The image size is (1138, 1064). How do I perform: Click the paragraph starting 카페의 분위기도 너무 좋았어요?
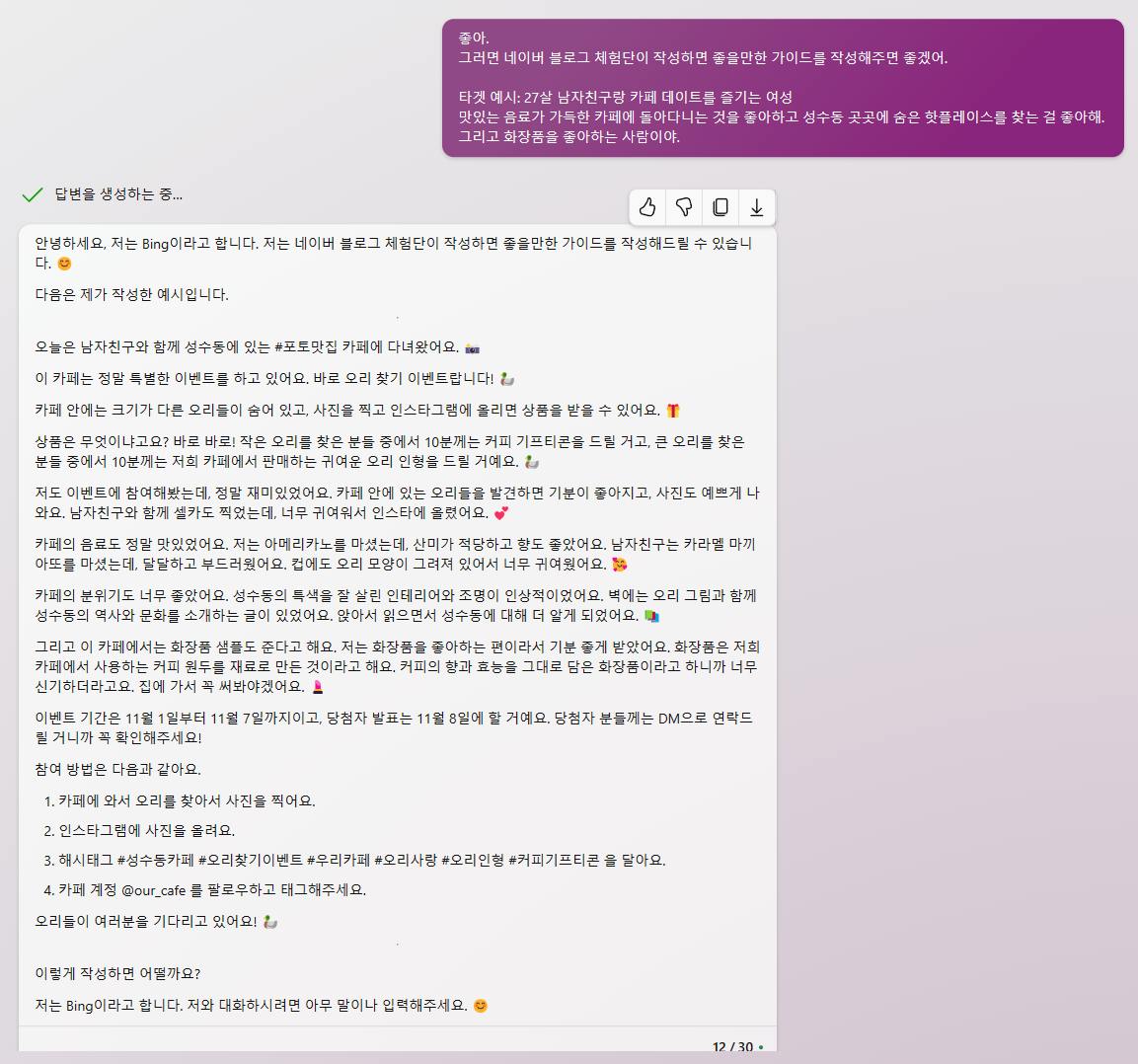point(397,605)
